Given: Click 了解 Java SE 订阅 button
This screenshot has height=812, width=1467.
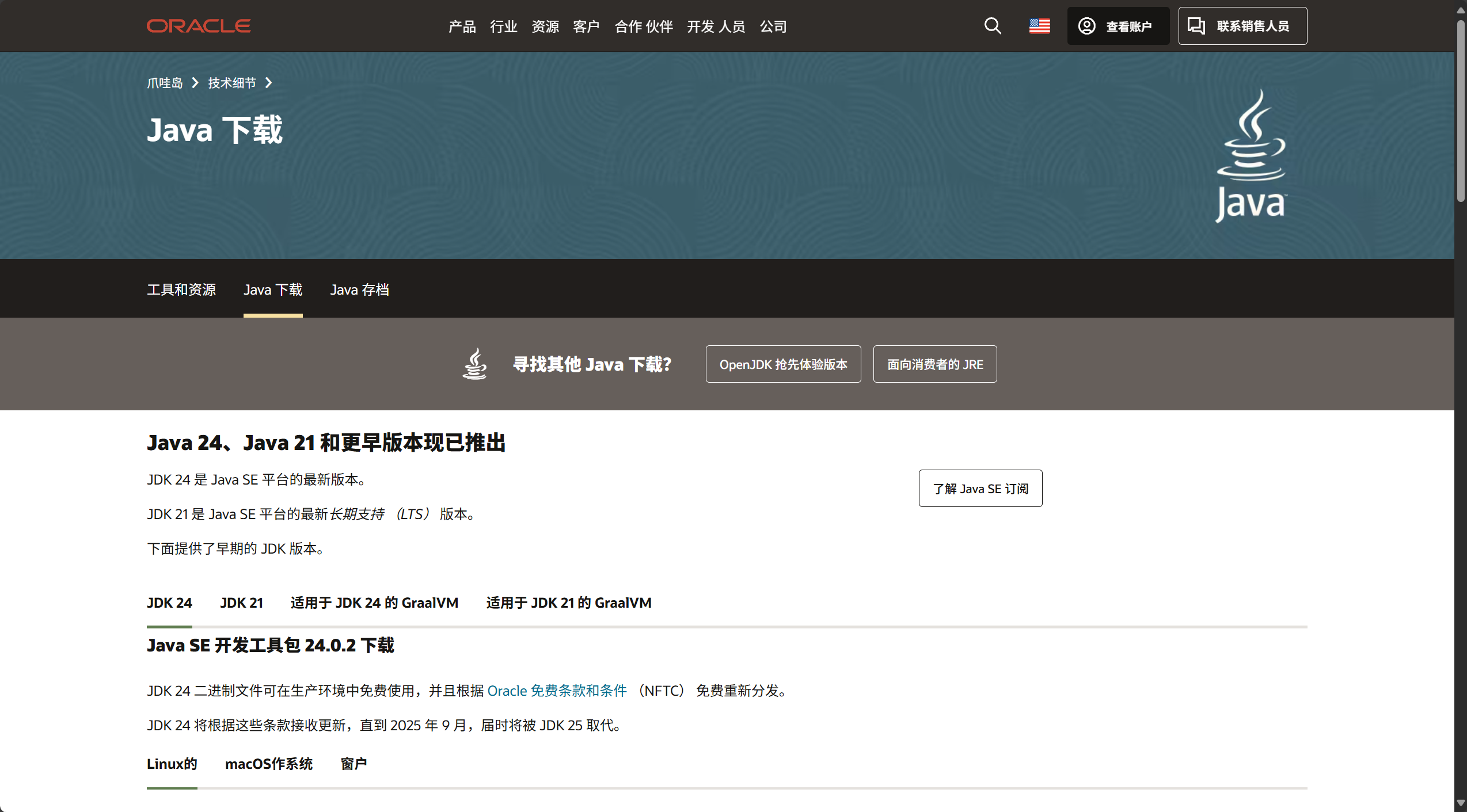Looking at the screenshot, I should coord(980,488).
